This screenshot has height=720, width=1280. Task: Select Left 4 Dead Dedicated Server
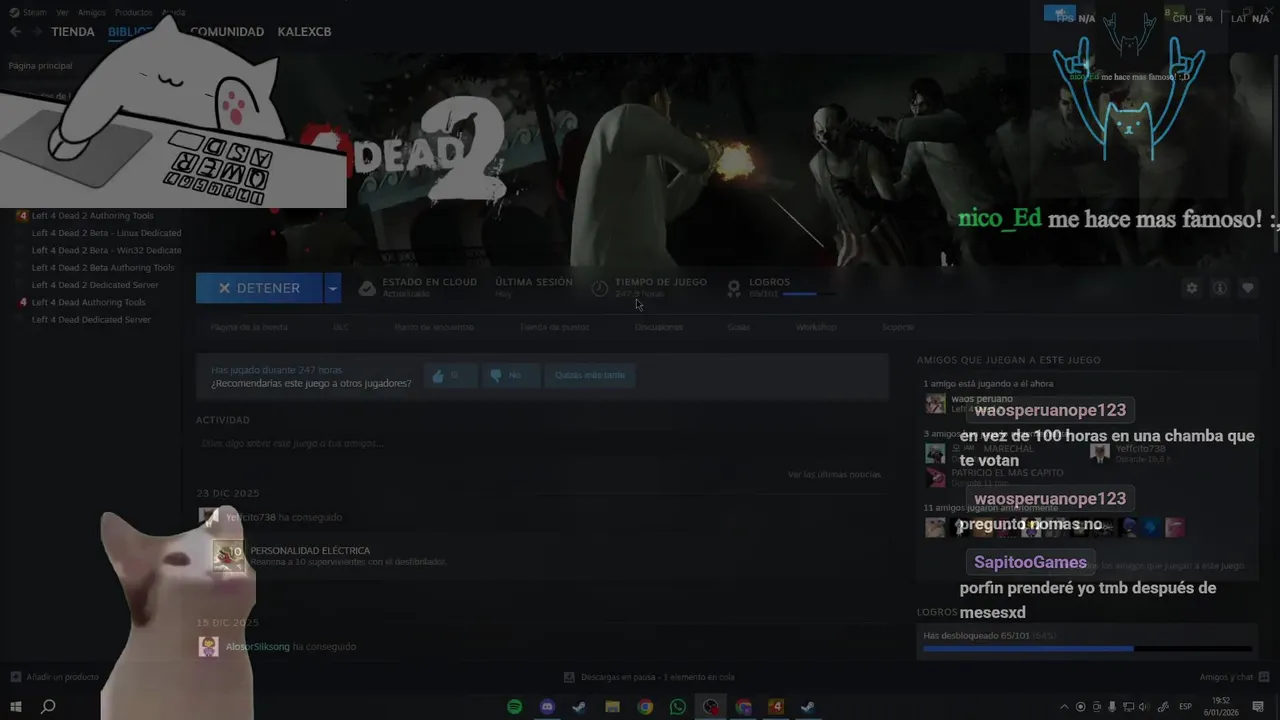pyautogui.click(x=91, y=320)
